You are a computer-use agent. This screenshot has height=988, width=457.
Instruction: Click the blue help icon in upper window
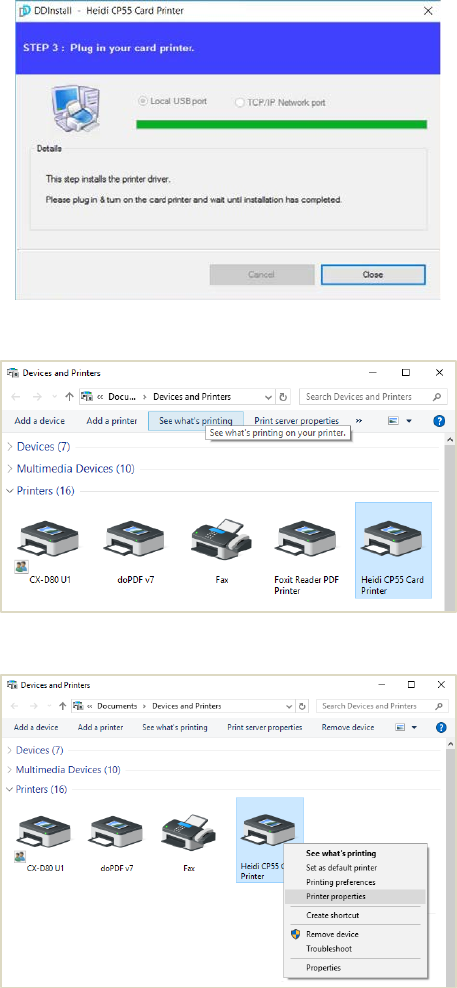[x=439, y=421]
